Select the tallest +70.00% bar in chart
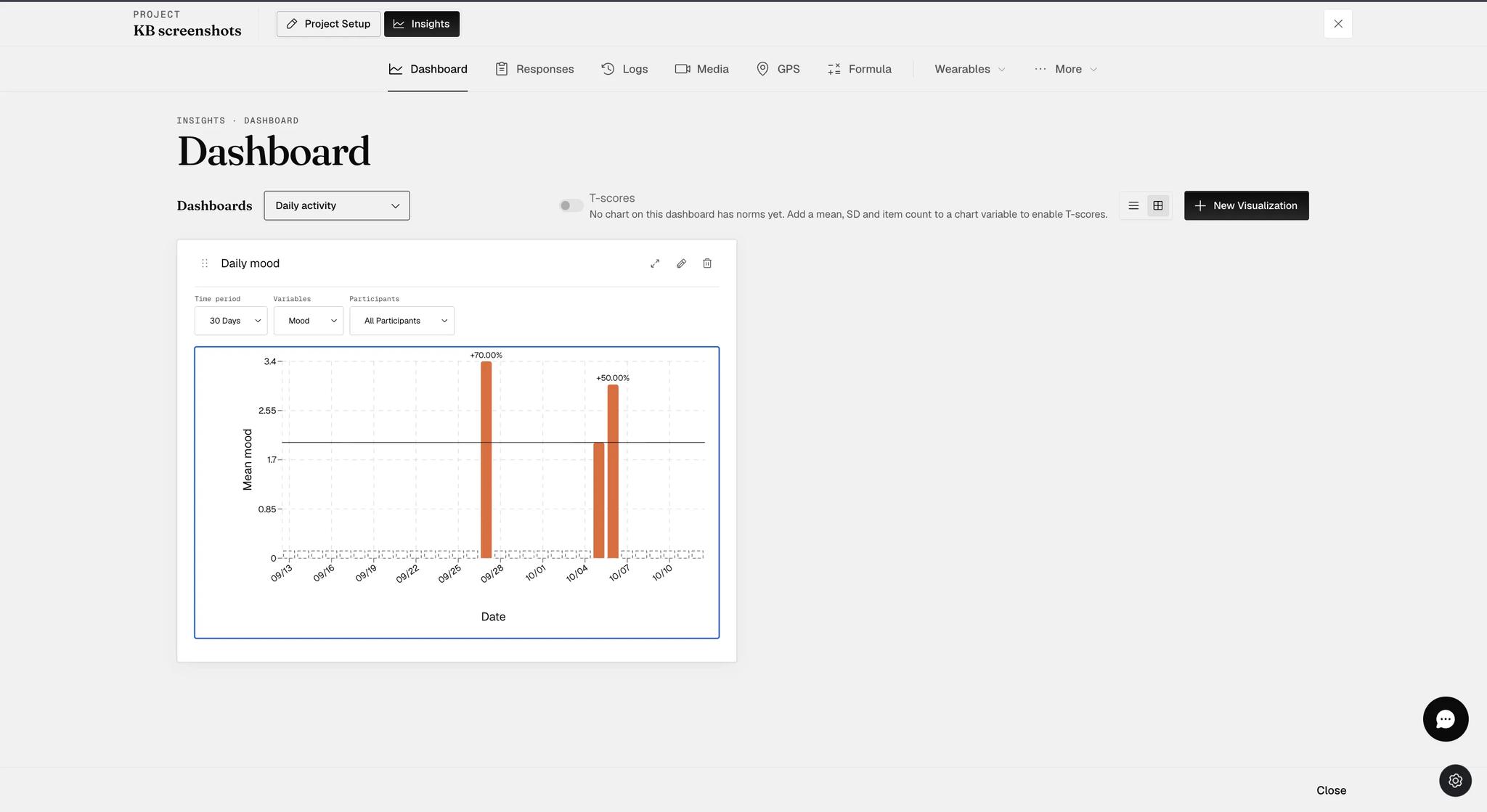The height and width of the screenshot is (812, 1487). pos(486,459)
